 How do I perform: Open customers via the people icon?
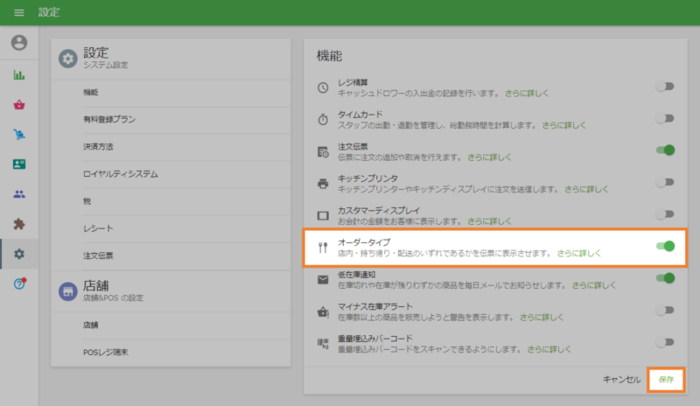coord(19,194)
